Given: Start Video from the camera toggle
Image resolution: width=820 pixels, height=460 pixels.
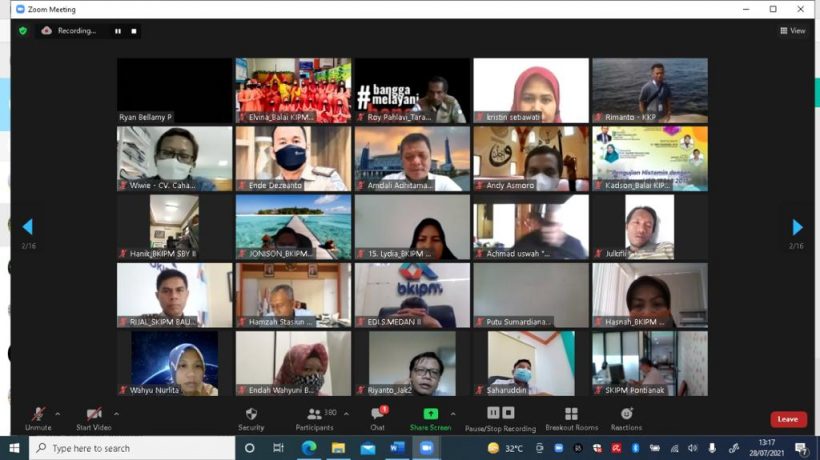Looking at the screenshot, I should coord(94,419).
